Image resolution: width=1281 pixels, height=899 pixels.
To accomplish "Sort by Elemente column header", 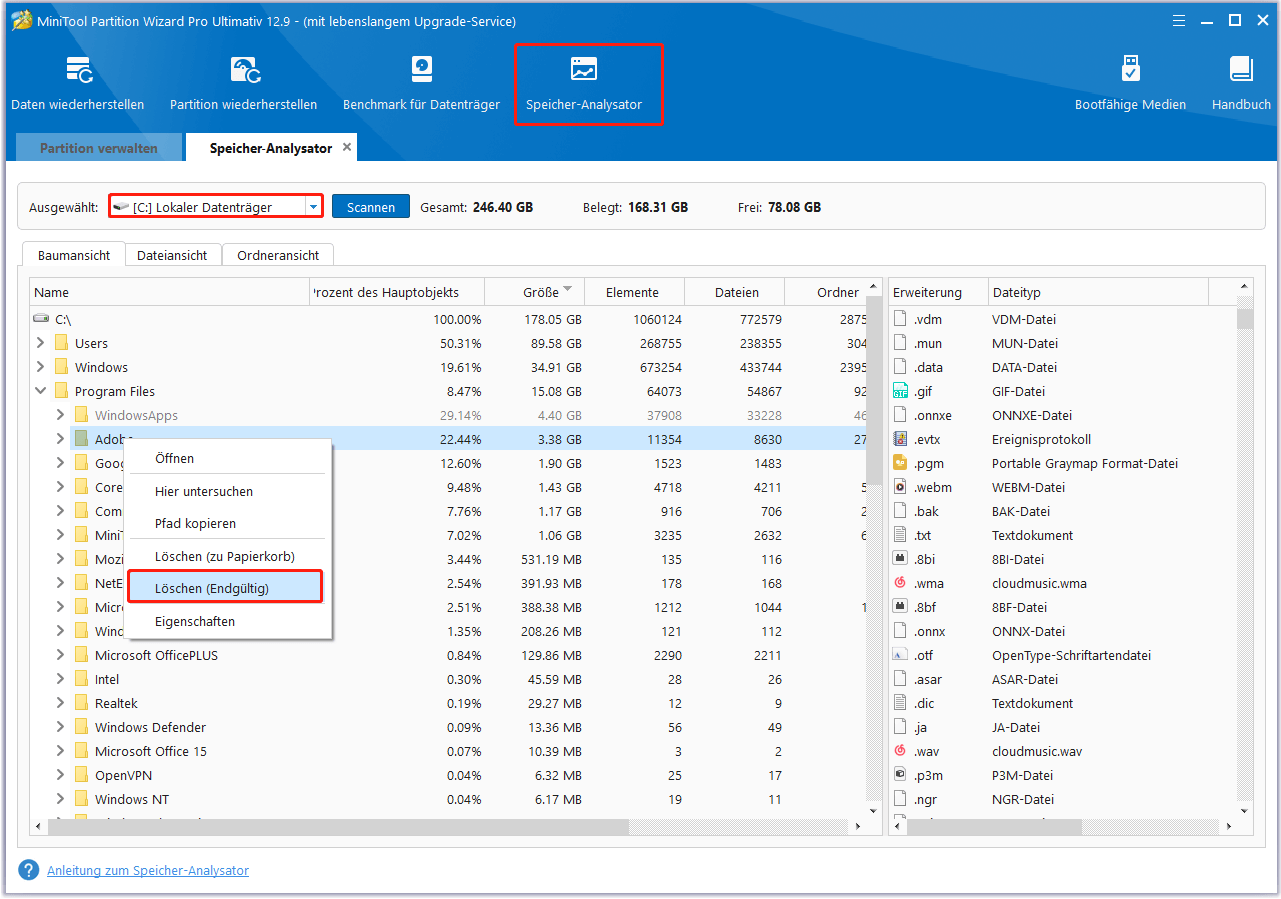I will (635, 292).
